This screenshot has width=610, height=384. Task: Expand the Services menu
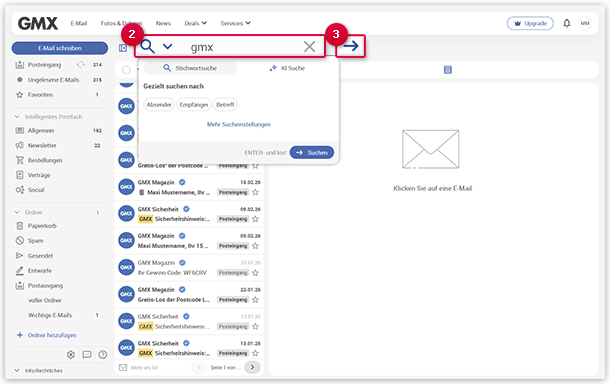point(235,23)
